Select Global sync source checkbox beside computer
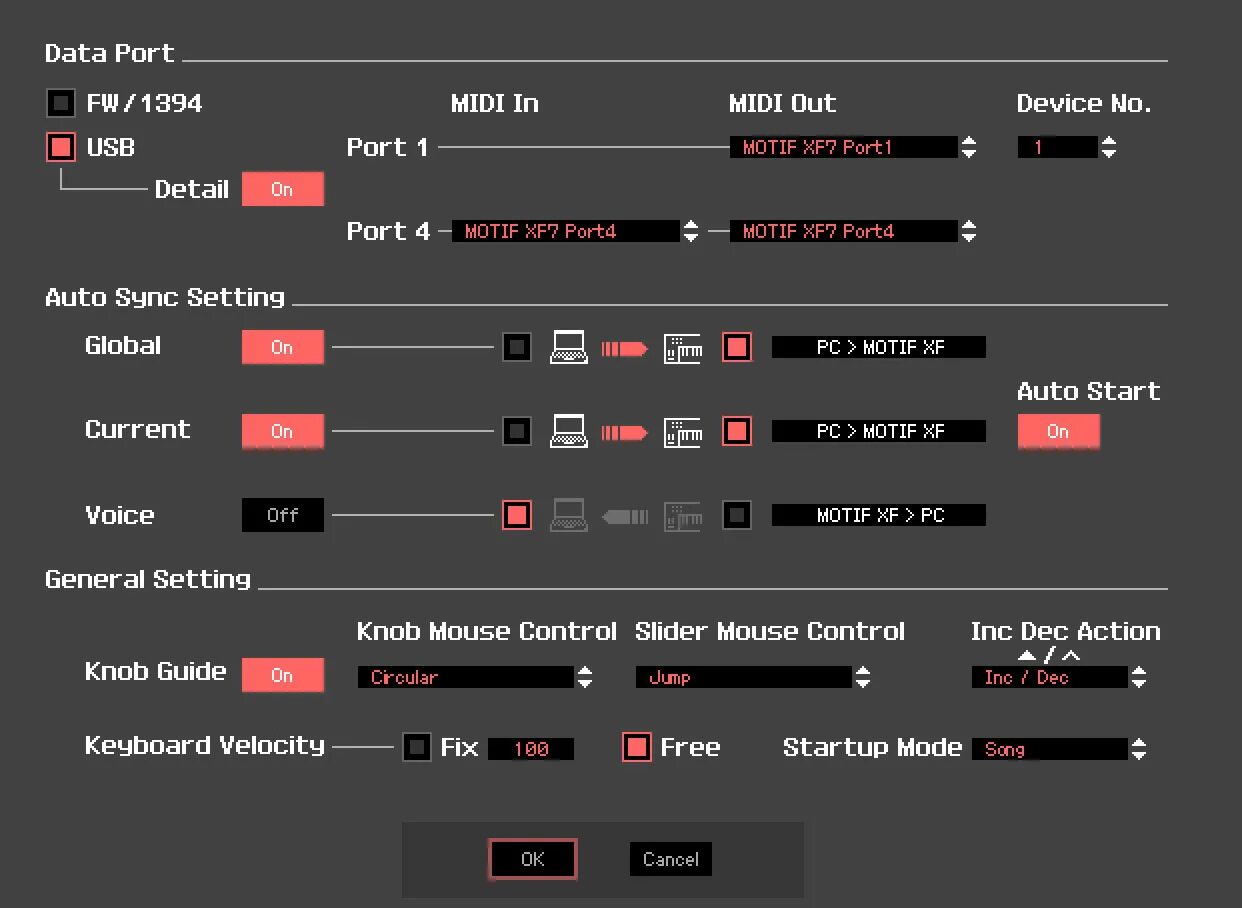 click(517, 347)
